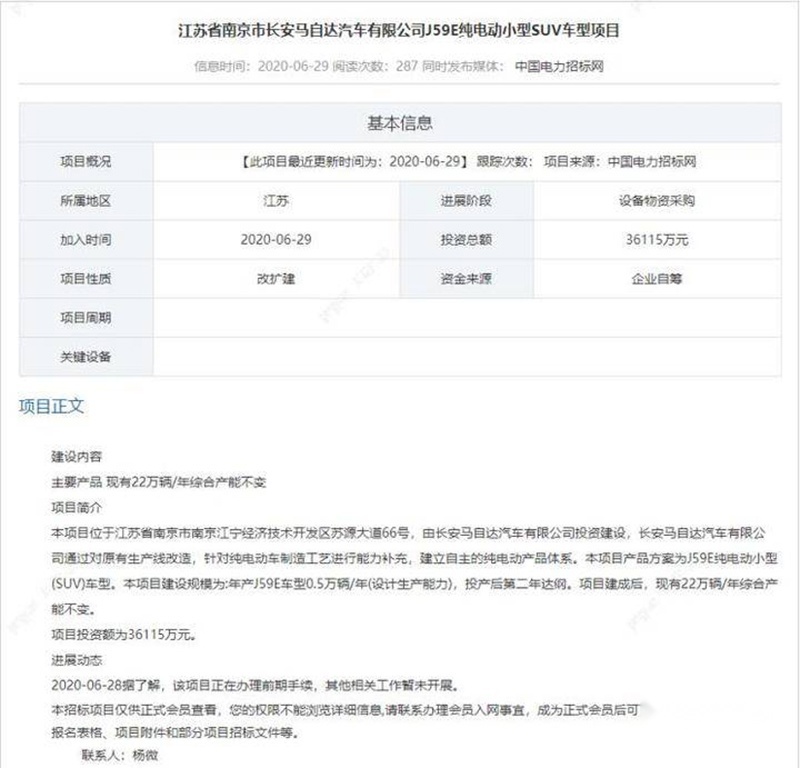The width and height of the screenshot is (800, 768).
Task: Click the 项目正文 section heading
Action: 52,406
